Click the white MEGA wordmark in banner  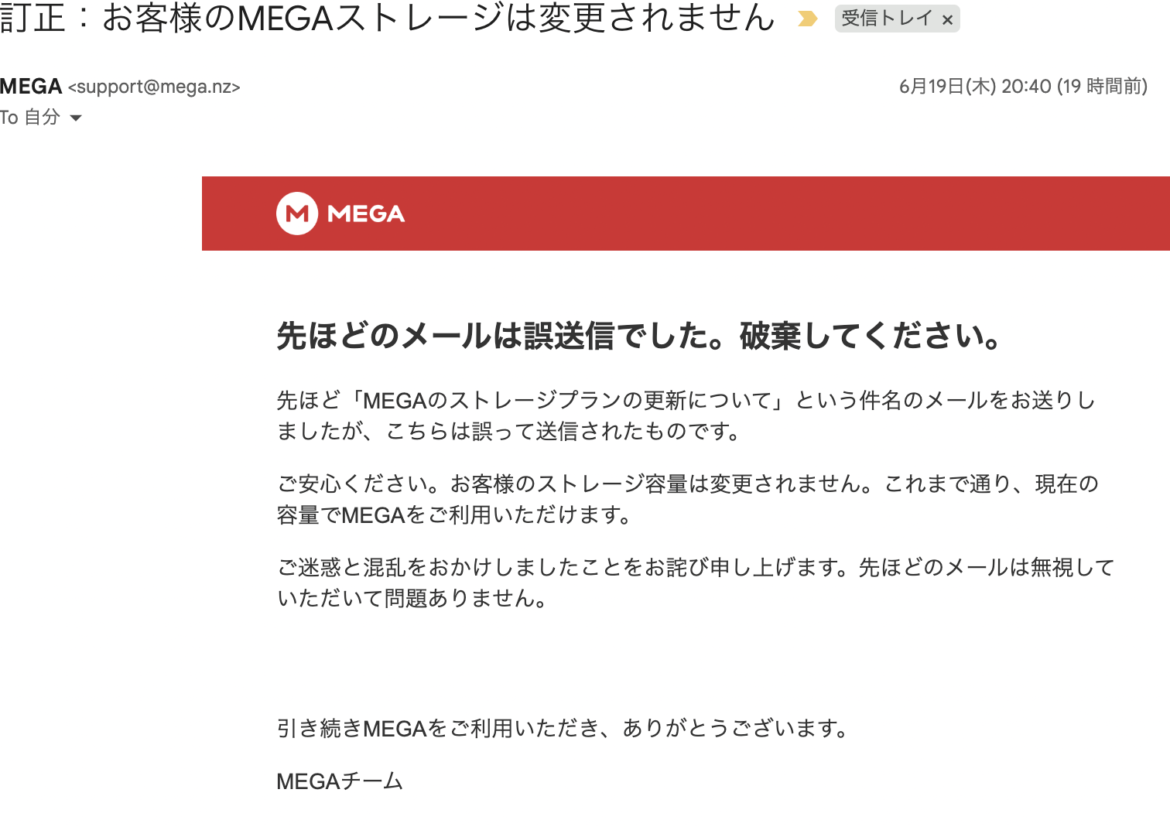366,214
